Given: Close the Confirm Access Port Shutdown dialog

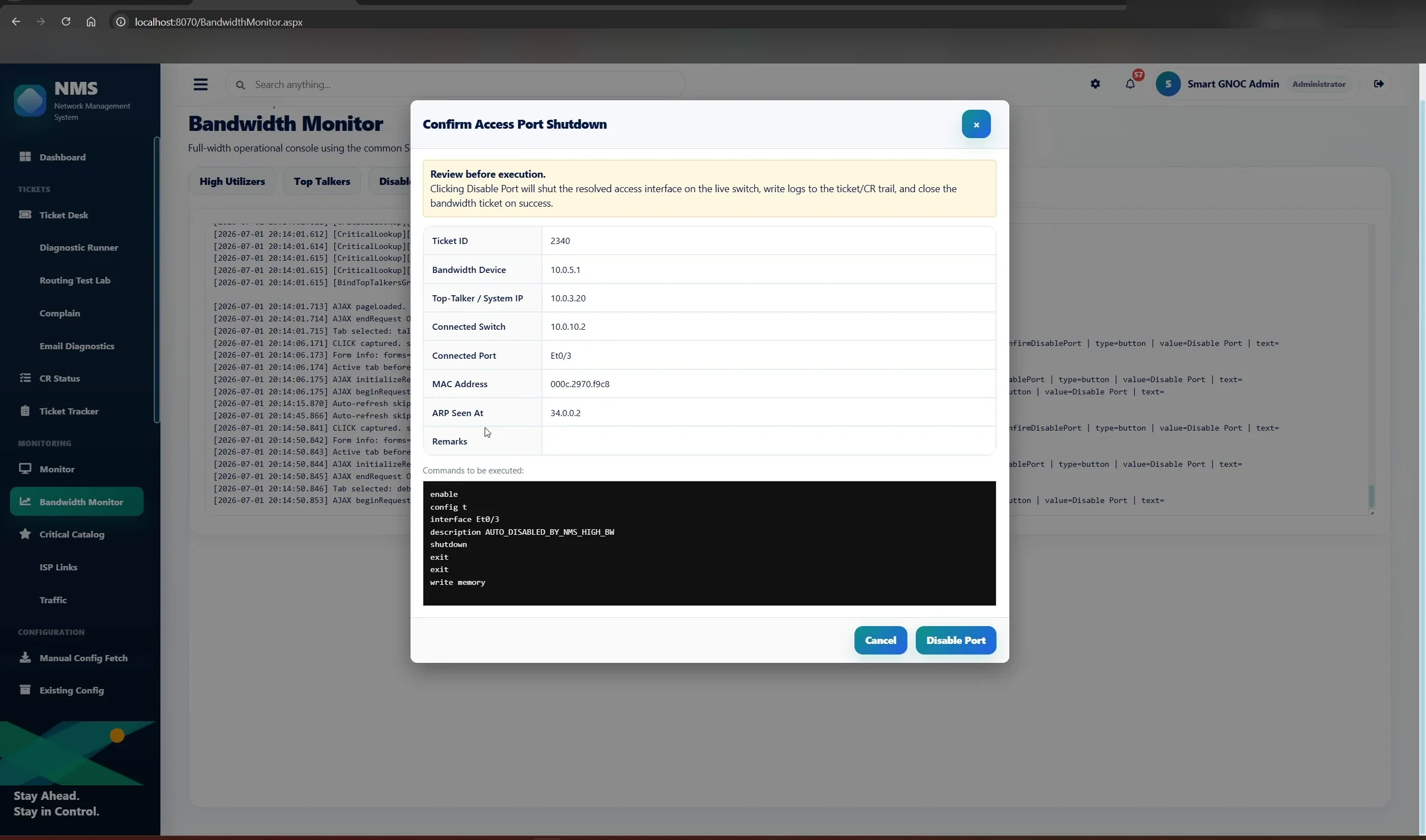Looking at the screenshot, I should pyautogui.click(x=975, y=124).
